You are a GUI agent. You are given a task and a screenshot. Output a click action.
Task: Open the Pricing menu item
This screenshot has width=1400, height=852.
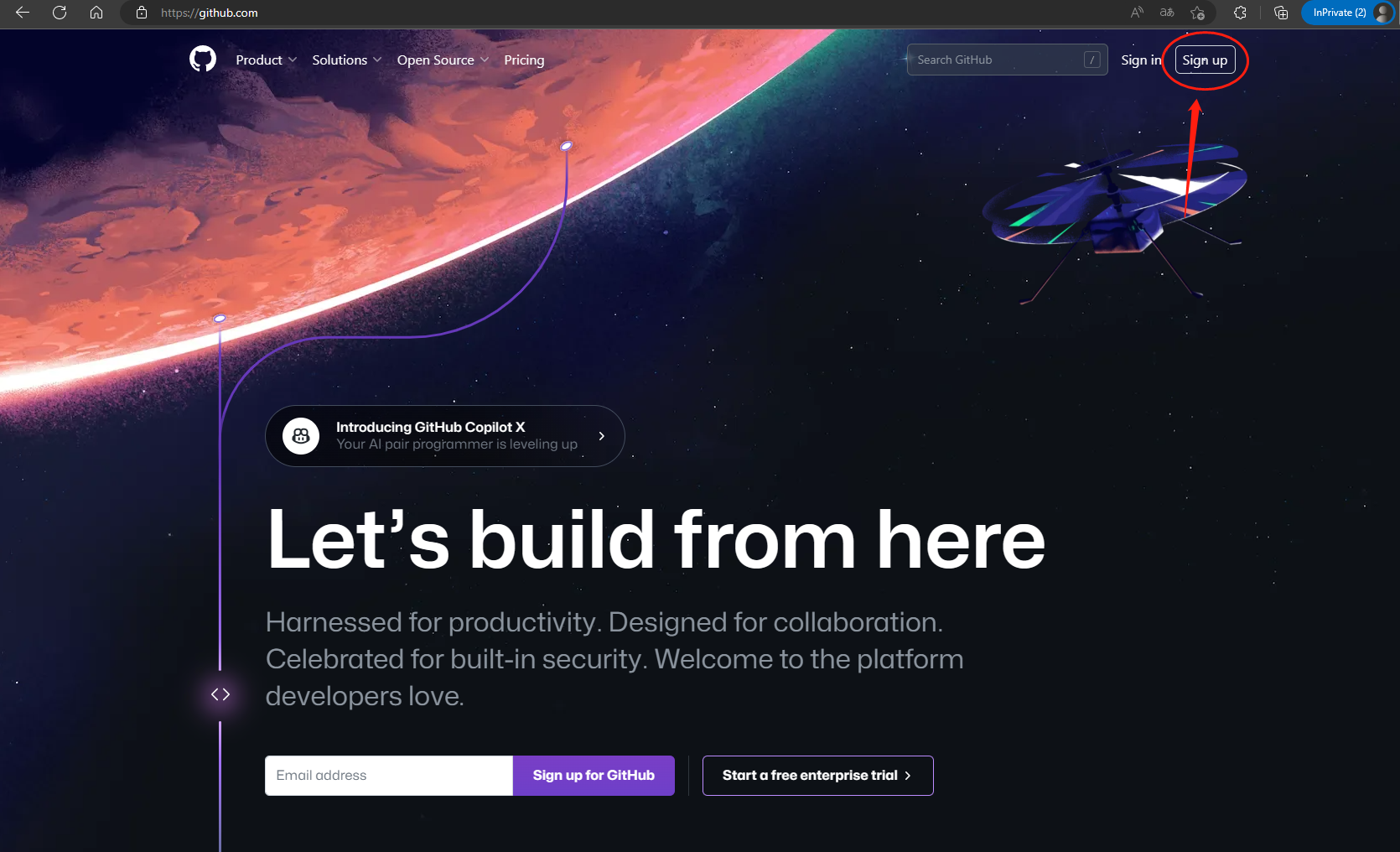coord(524,60)
